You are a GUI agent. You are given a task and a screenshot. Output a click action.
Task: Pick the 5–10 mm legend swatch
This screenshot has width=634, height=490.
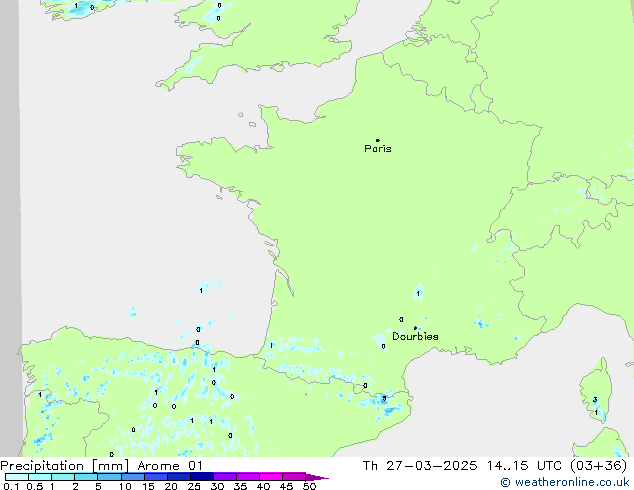coord(109,477)
